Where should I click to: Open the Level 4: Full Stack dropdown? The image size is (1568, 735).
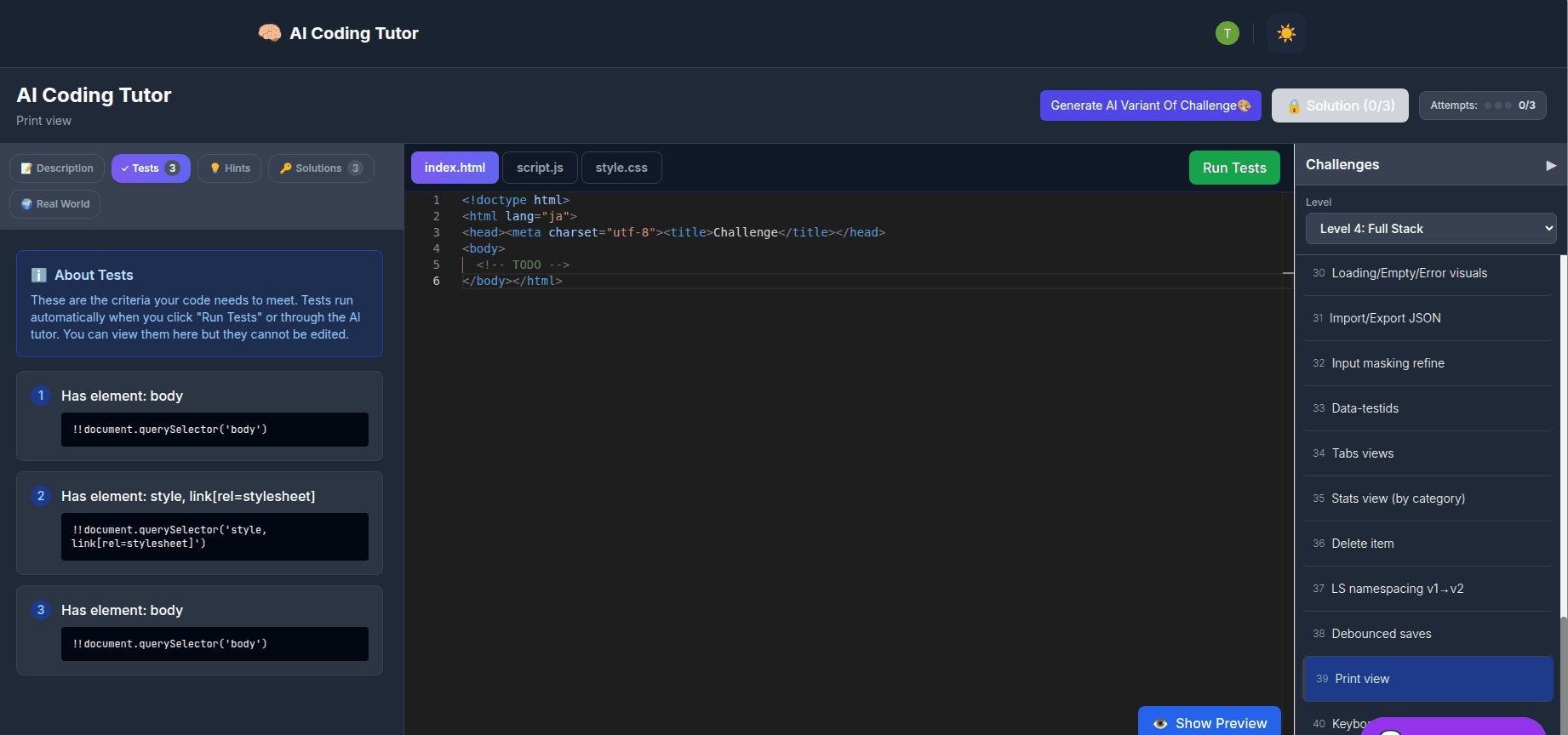point(1431,229)
